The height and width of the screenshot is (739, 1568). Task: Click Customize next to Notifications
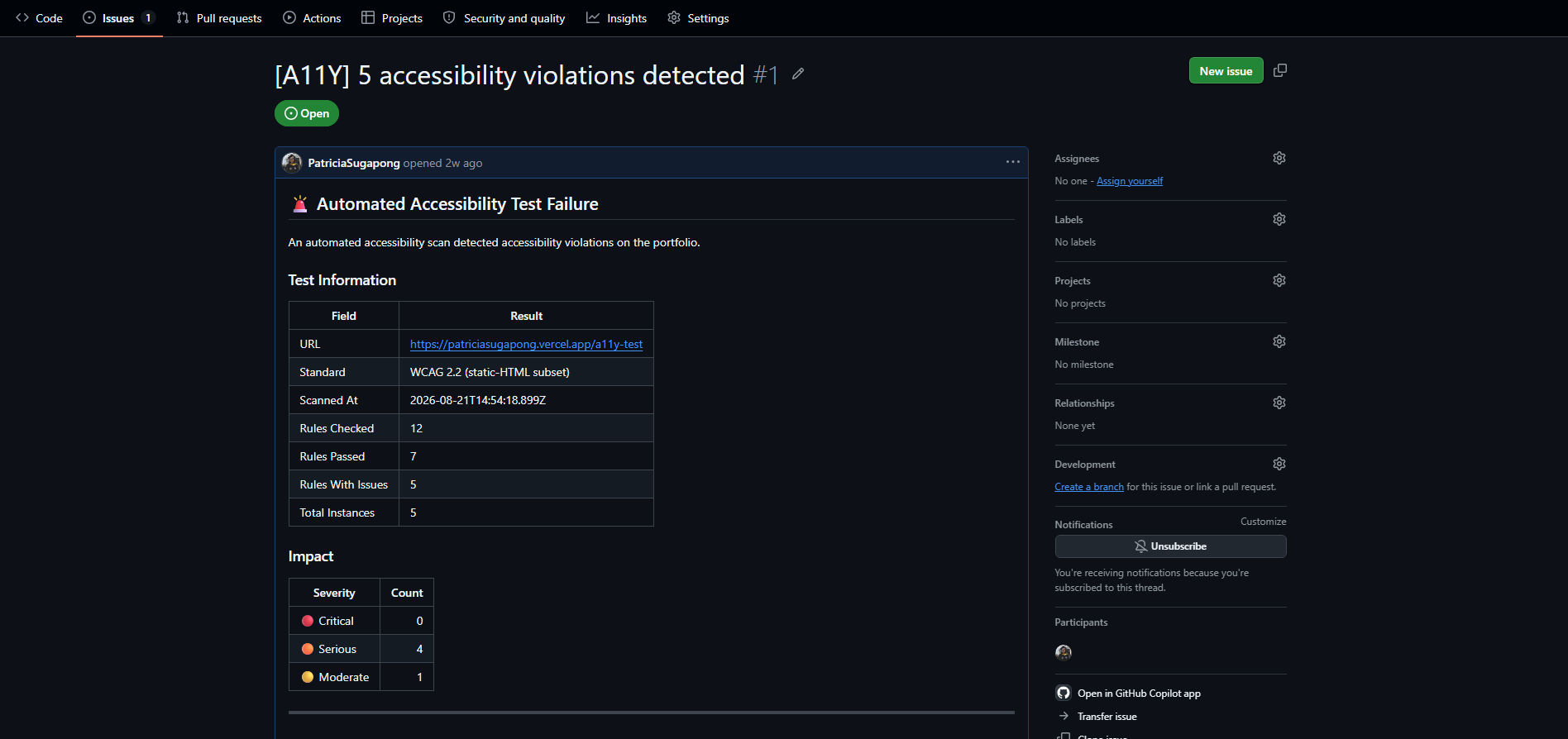pos(1263,522)
